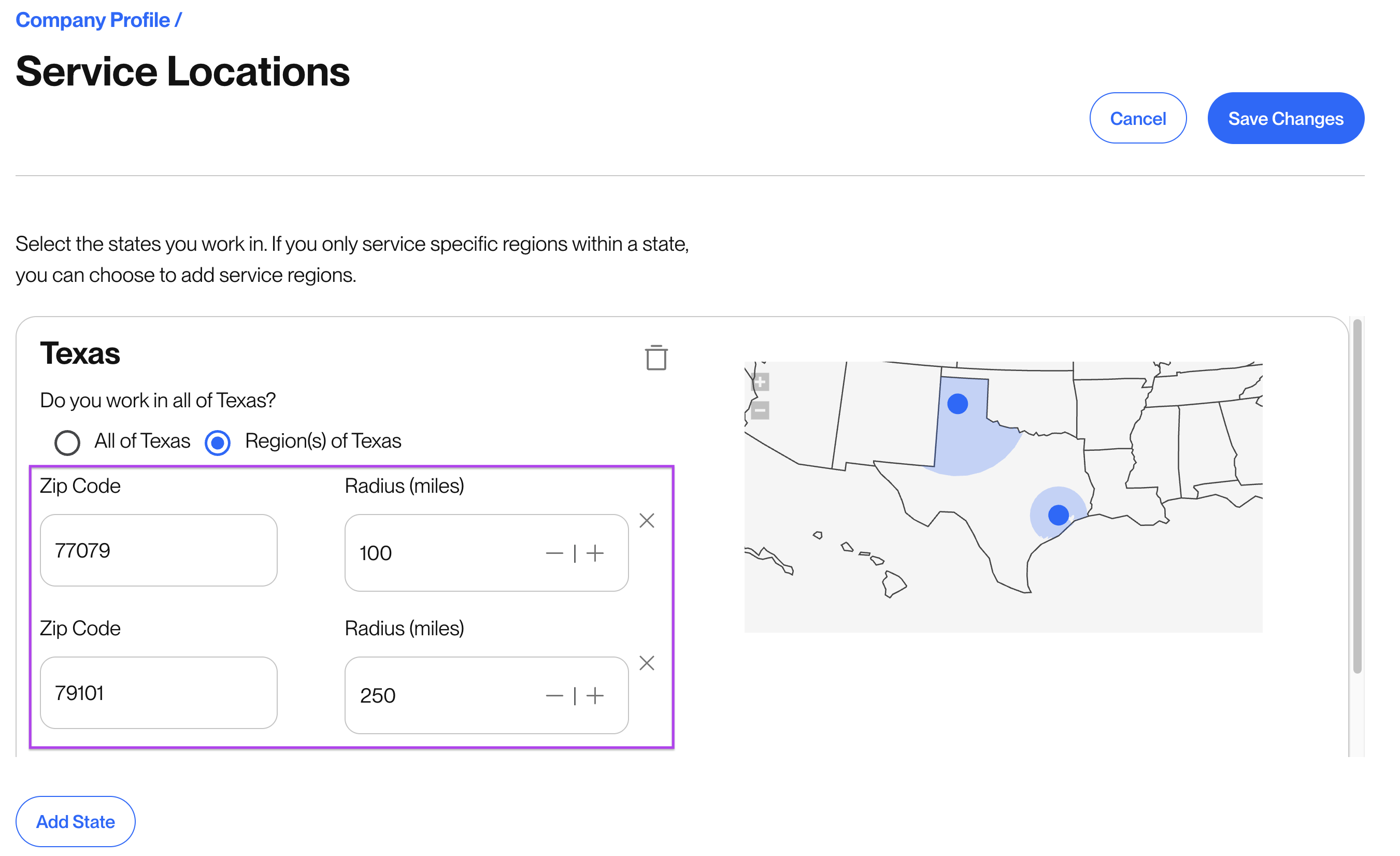Zoom in on the map
This screenshot has width=1400, height=856.
tap(760, 382)
